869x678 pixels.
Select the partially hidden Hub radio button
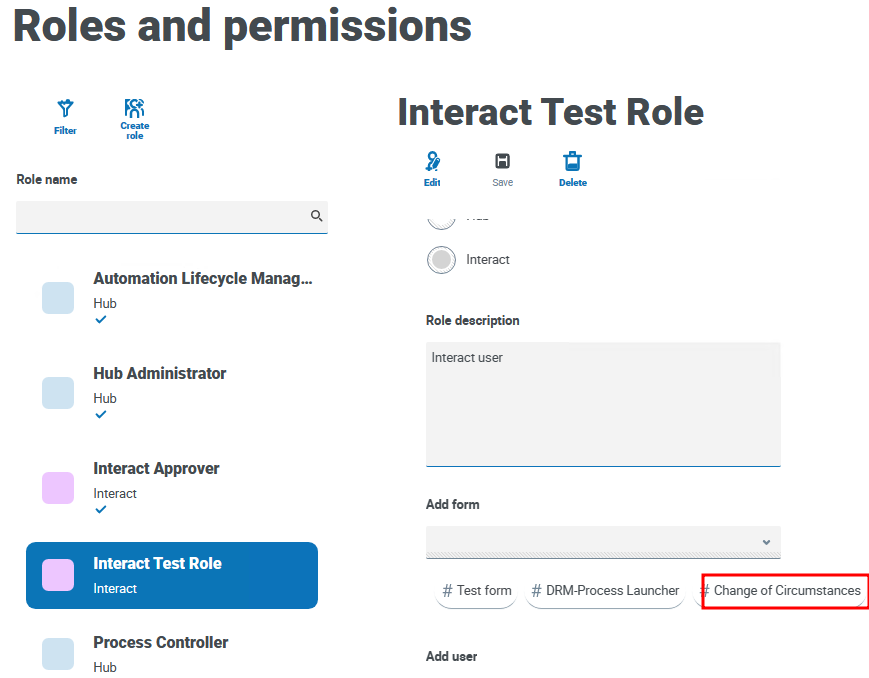(x=441, y=219)
